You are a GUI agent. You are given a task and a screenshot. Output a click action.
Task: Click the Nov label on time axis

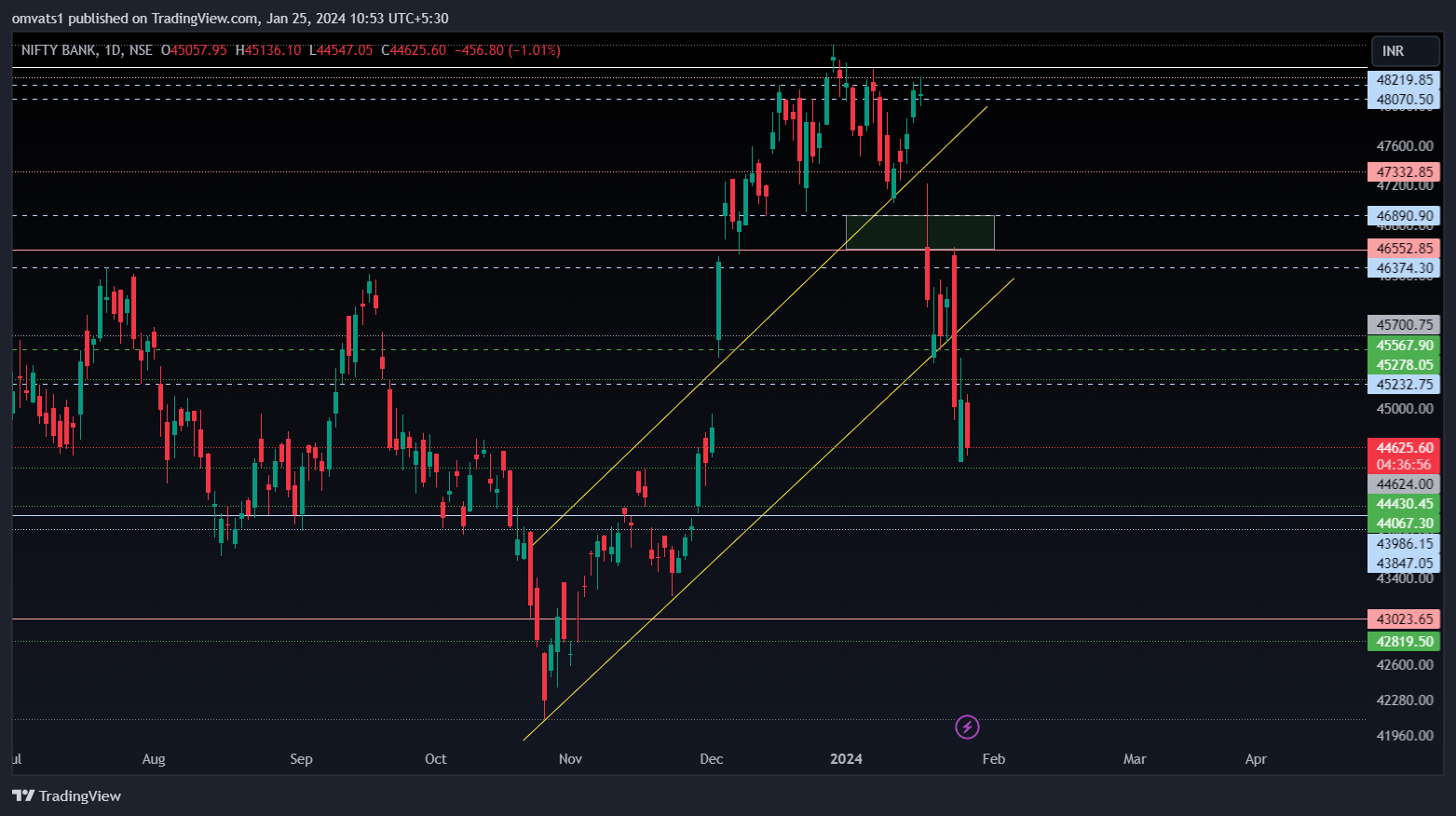[x=570, y=759]
